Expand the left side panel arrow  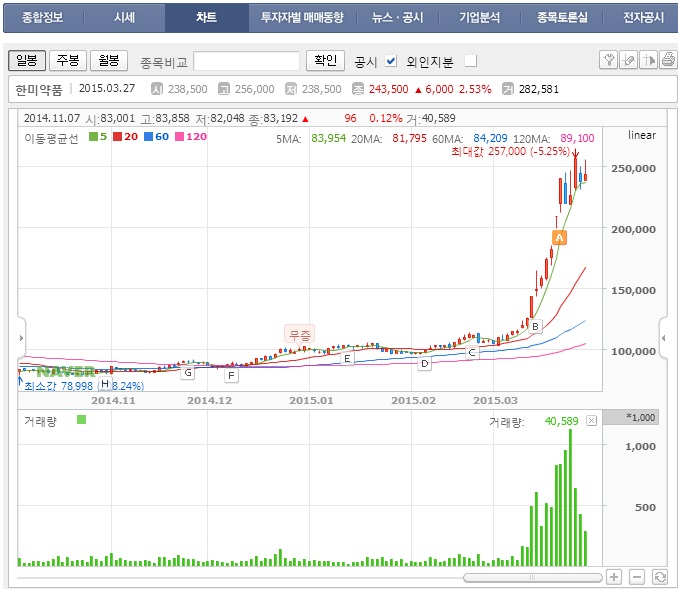pyautogui.click(x=22, y=338)
